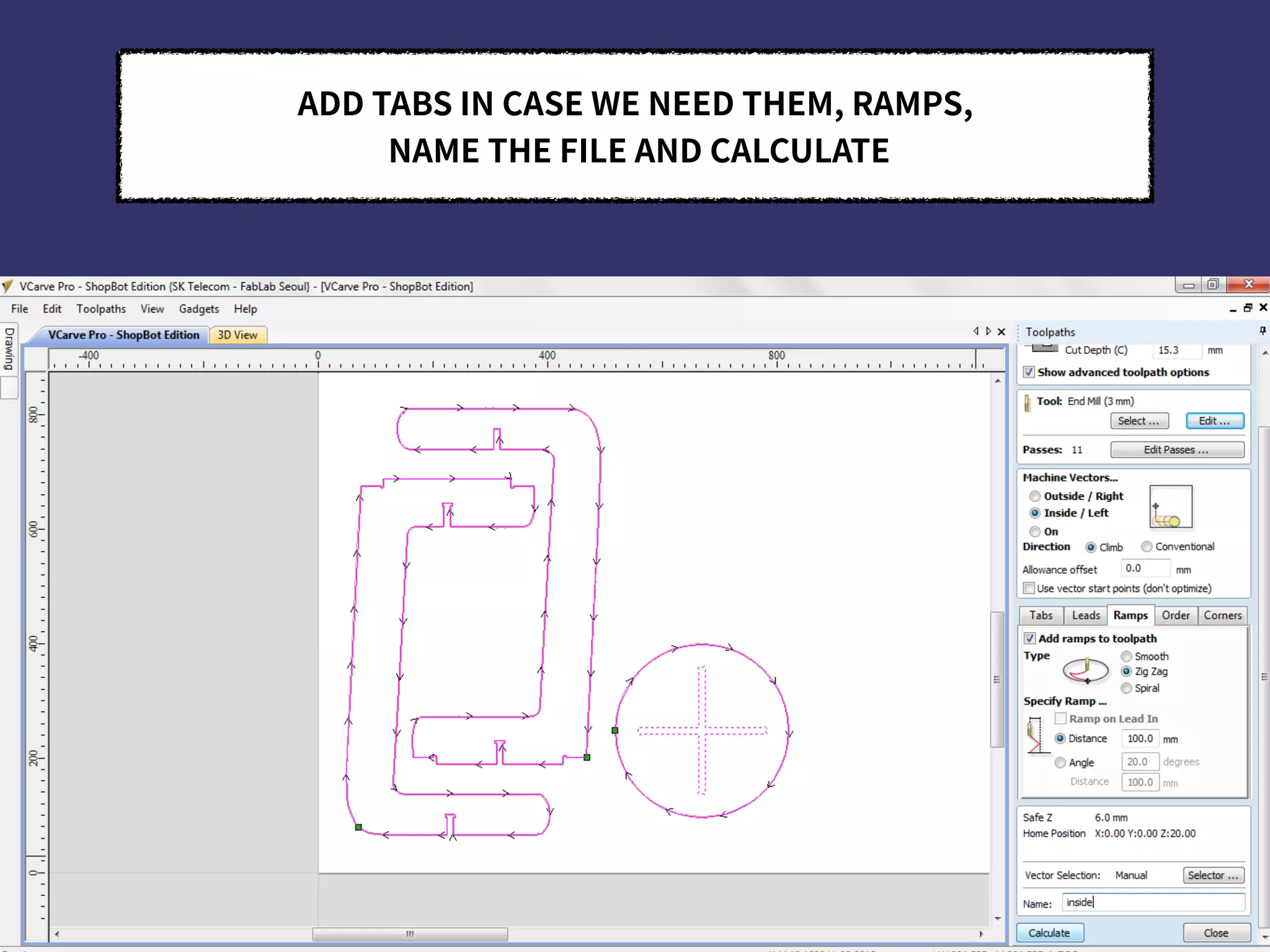Click the End Mill tool icon

(x=1028, y=403)
